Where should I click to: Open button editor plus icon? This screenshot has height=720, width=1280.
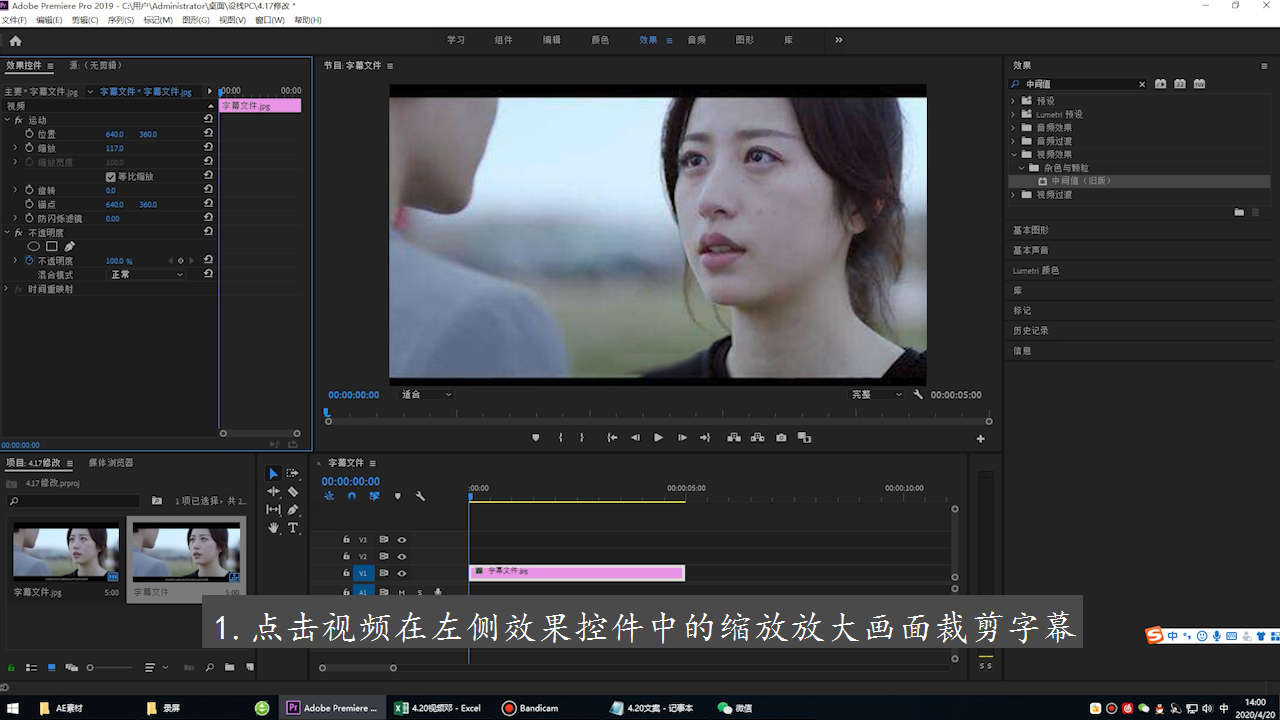click(x=980, y=439)
